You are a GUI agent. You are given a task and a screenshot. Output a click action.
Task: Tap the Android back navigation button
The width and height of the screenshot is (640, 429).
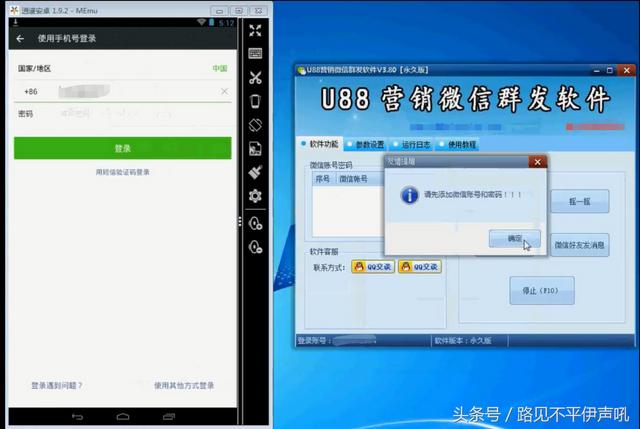(77, 417)
